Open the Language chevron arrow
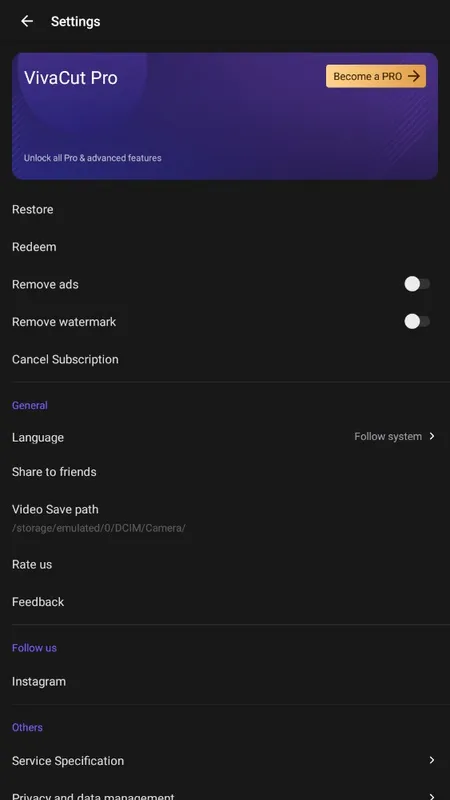 point(432,436)
